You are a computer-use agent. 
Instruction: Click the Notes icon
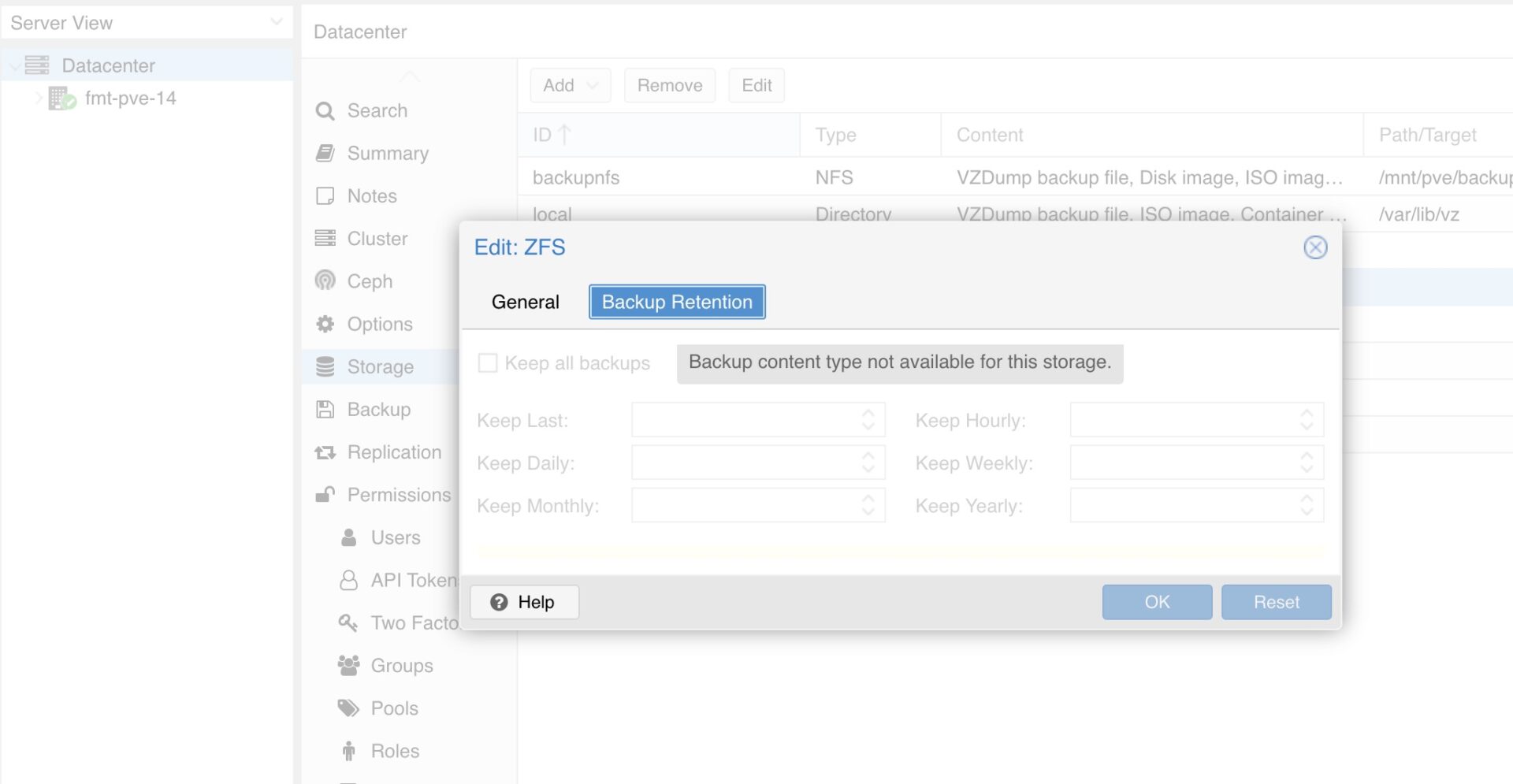coord(324,195)
